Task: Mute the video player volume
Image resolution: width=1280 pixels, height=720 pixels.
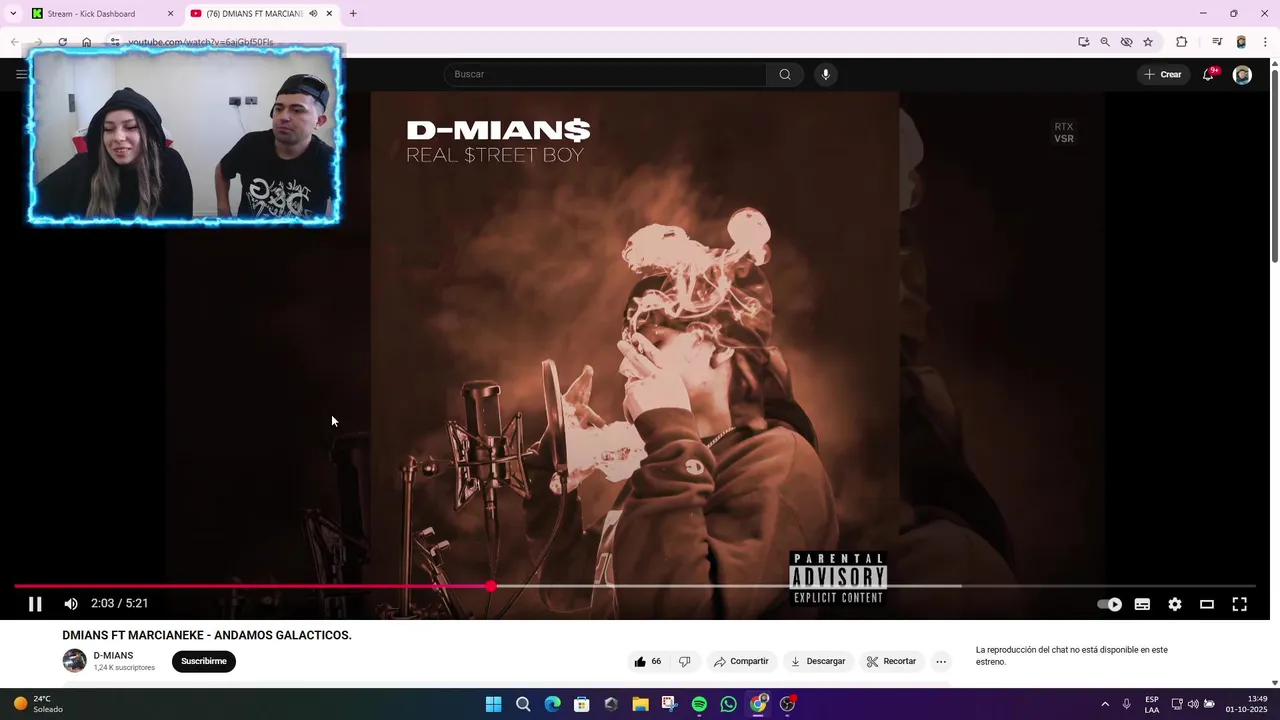Action: (71, 604)
